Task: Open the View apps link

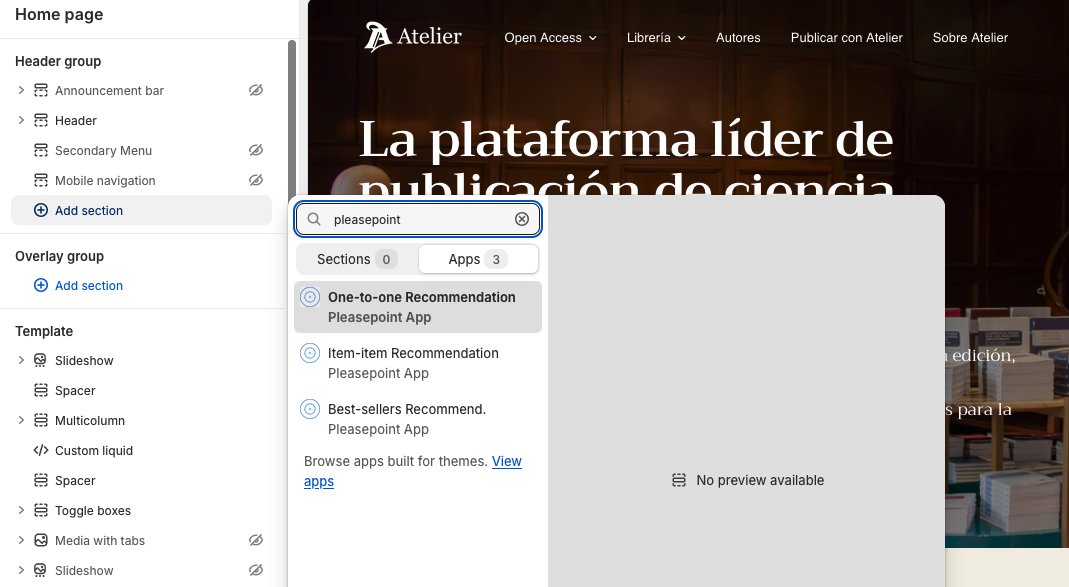Action: click(506, 462)
